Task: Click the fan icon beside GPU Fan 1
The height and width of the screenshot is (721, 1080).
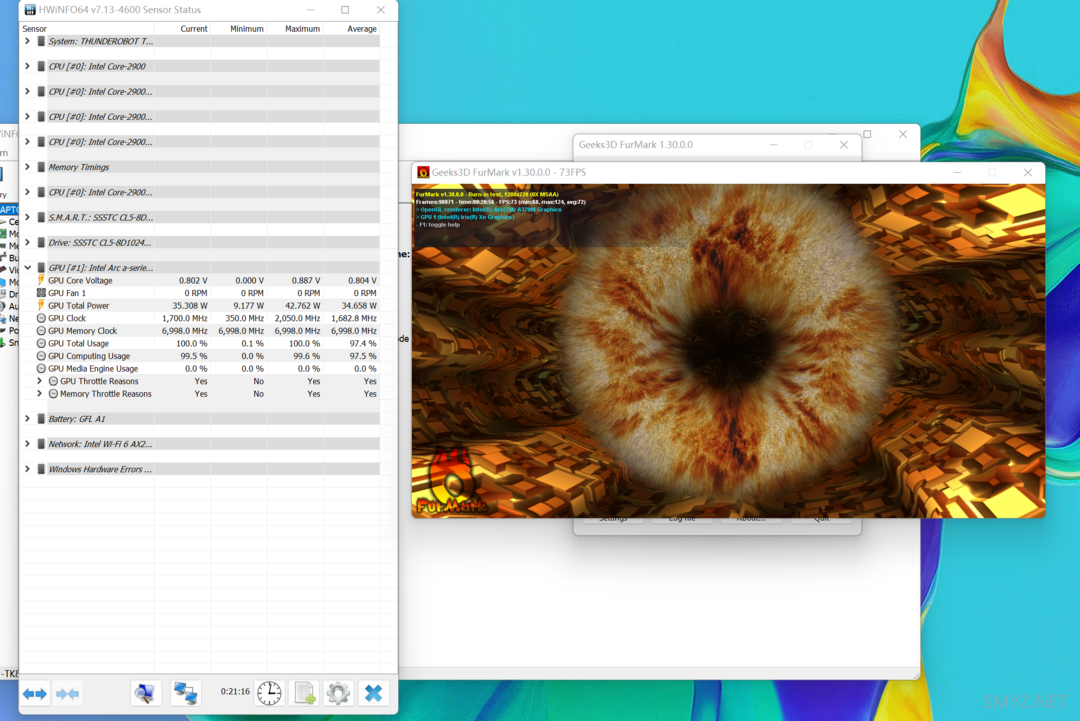Action: pyautogui.click(x=41, y=293)
